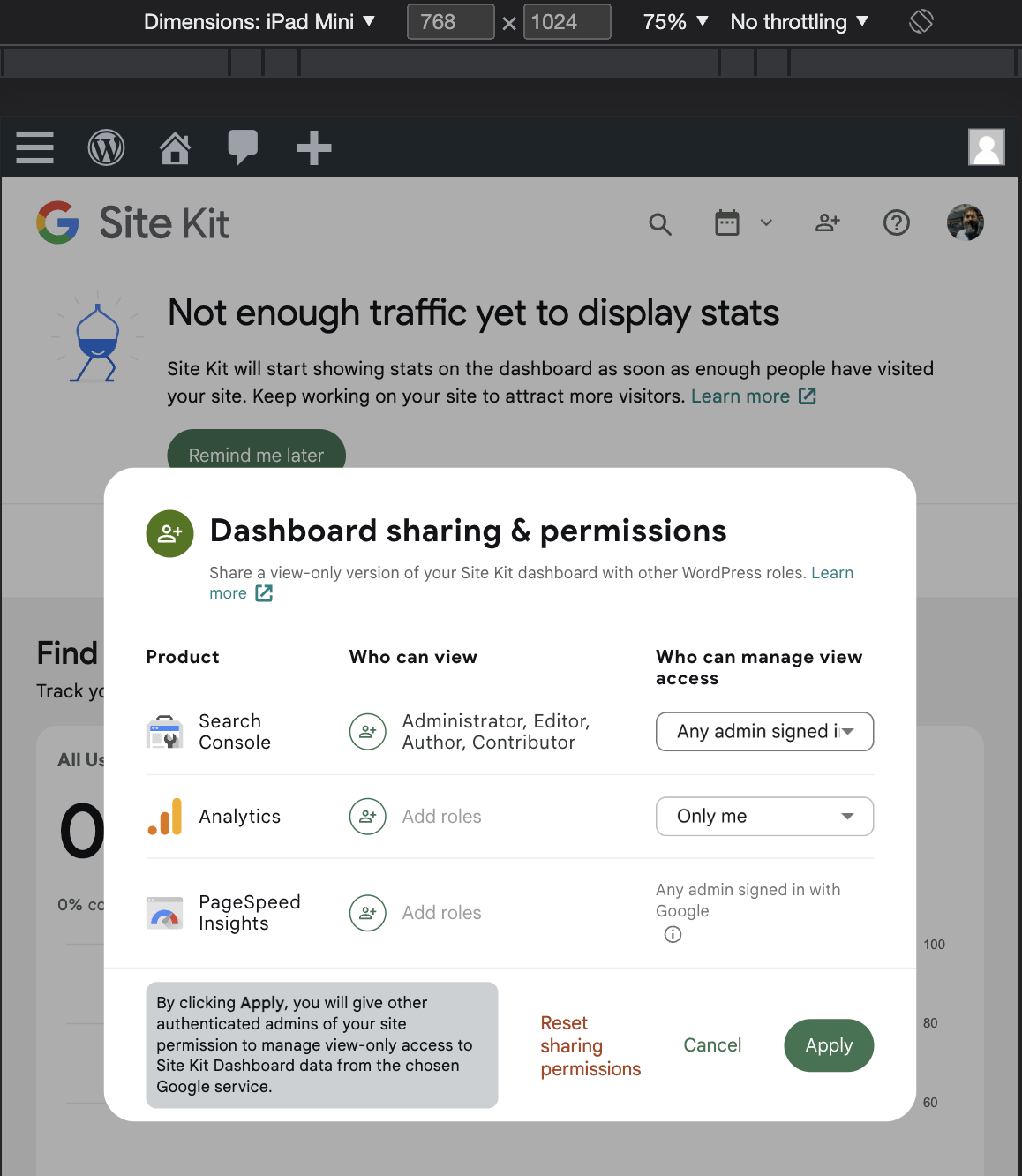Click Reset sharing permissions
Viewport: 1022px width, 1176px height.
coord(590,1045)
